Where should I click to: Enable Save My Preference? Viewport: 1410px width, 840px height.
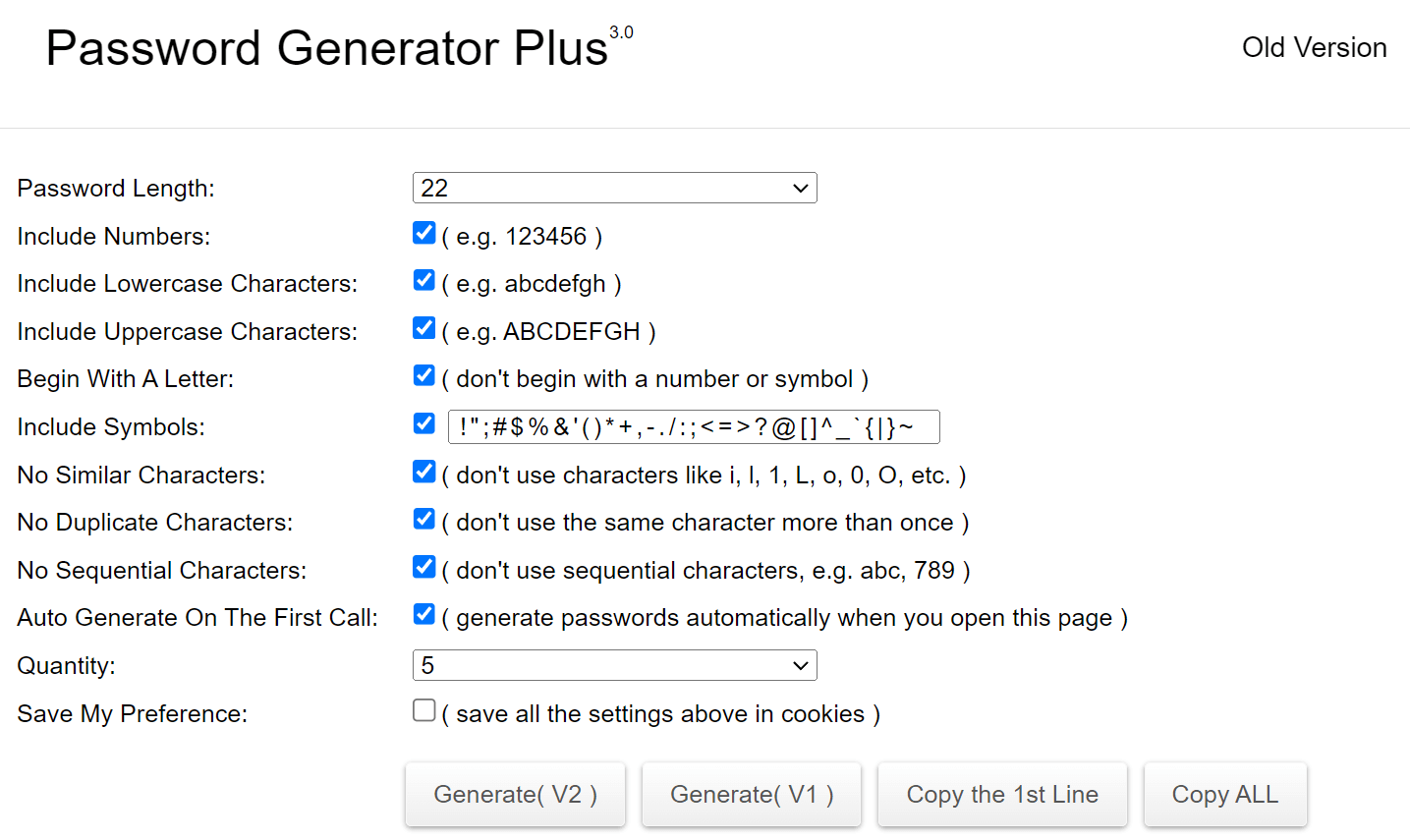click(423, 709)
